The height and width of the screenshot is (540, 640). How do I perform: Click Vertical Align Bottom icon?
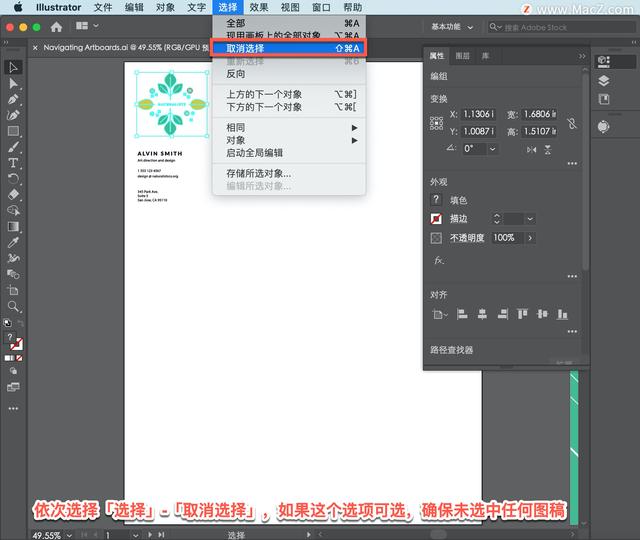coord(562,314)
